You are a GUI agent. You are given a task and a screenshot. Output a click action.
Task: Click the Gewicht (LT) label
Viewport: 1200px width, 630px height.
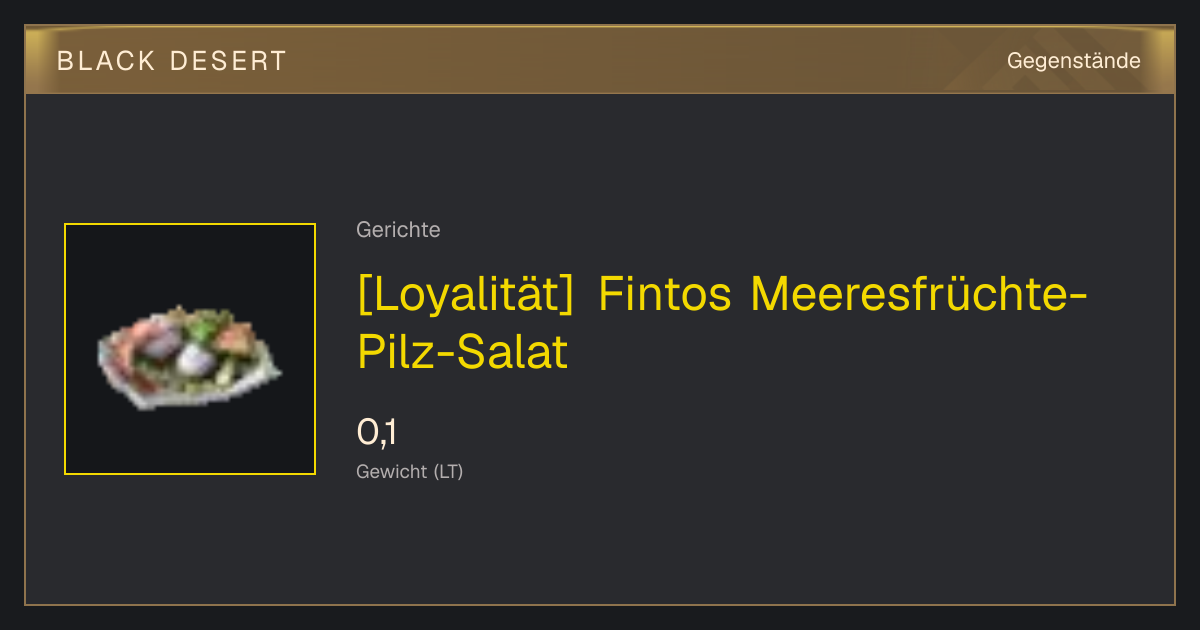pyautogui.click(x=409, y=471)
